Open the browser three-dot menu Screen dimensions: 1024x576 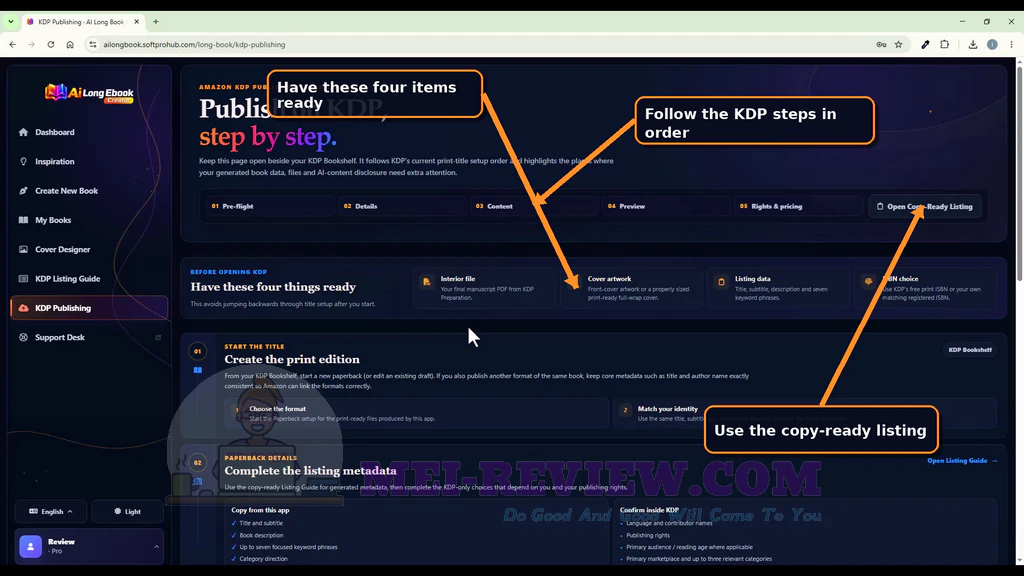(1012, 44)
